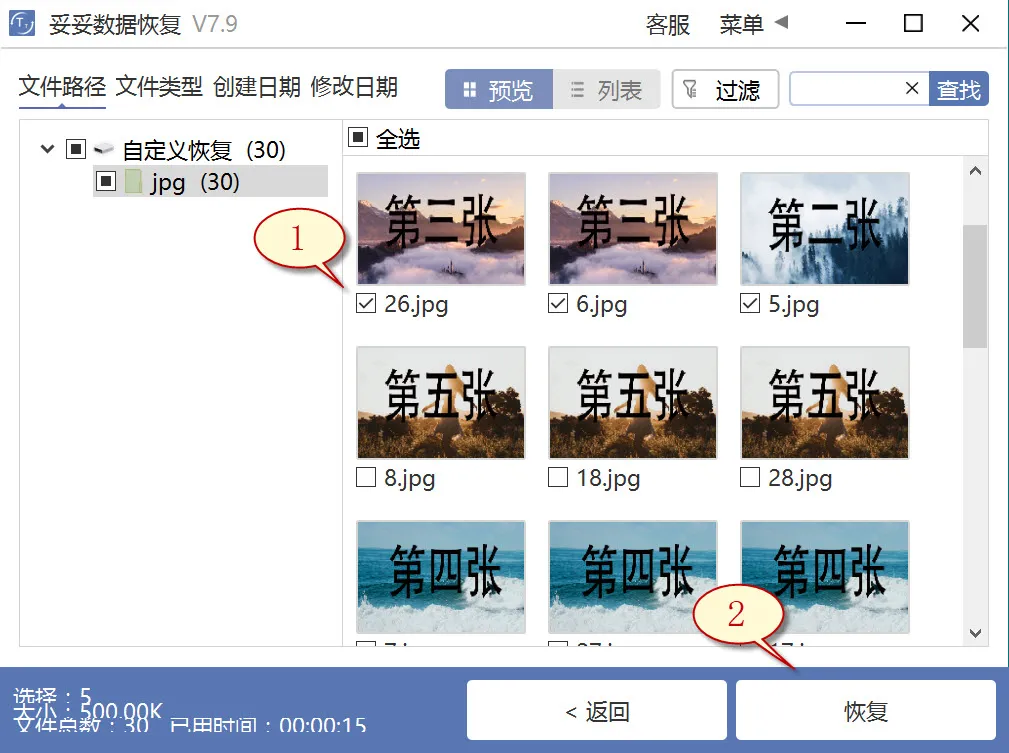This screenshot has height=753, width=1009.
Task: Select the 28.jpg thumbnail preview
Action: coord(824,402)
